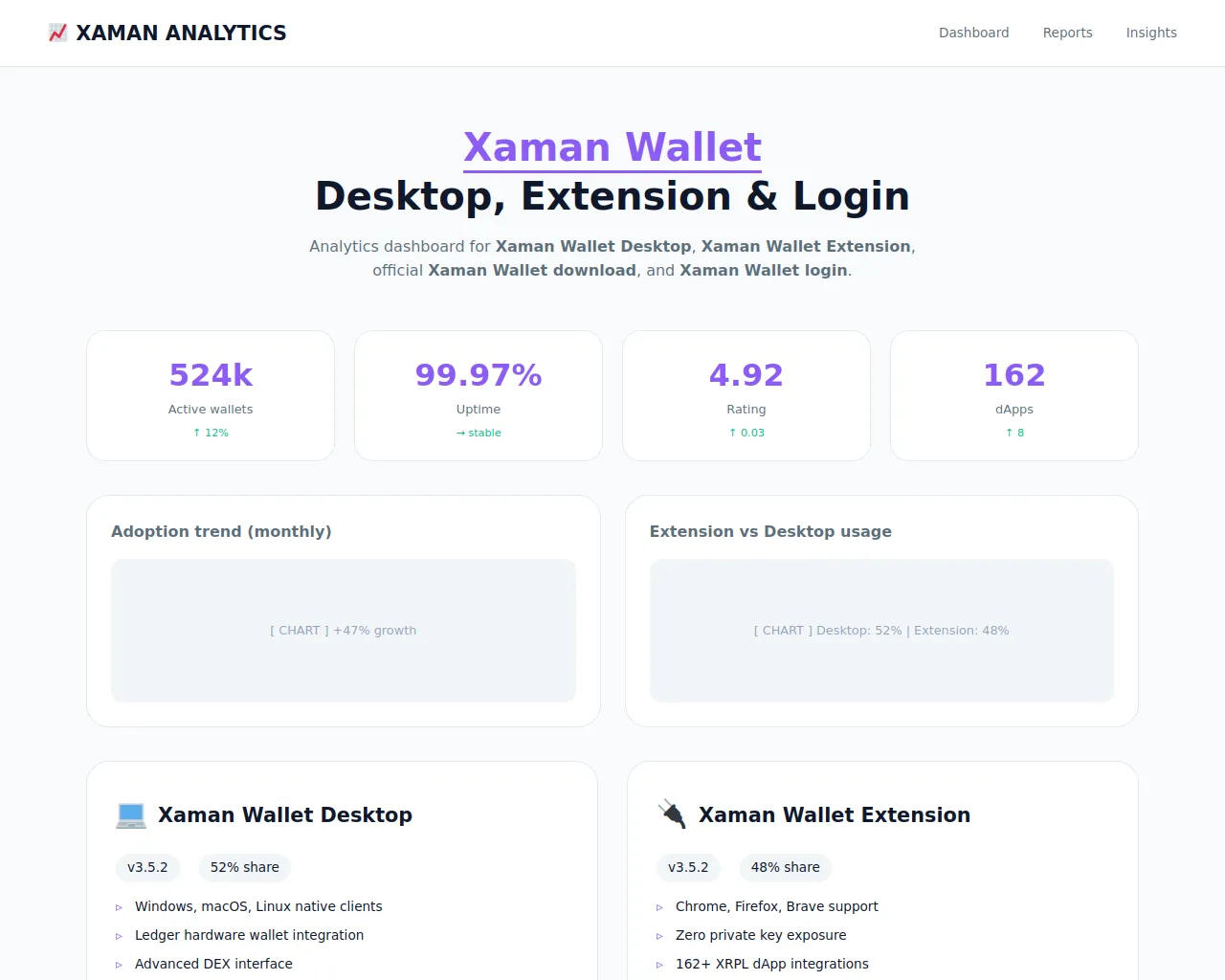
Task: Select the 99.97% Uptime stat card
Action: [x=479, y=395]
